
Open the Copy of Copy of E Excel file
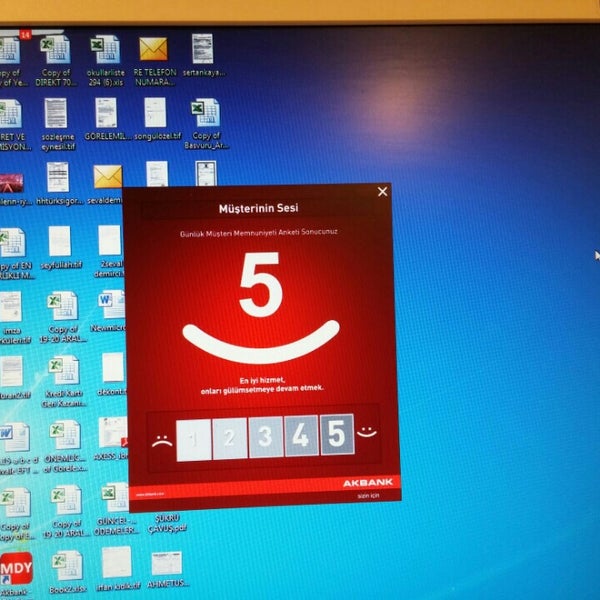(x=15, y=514)
